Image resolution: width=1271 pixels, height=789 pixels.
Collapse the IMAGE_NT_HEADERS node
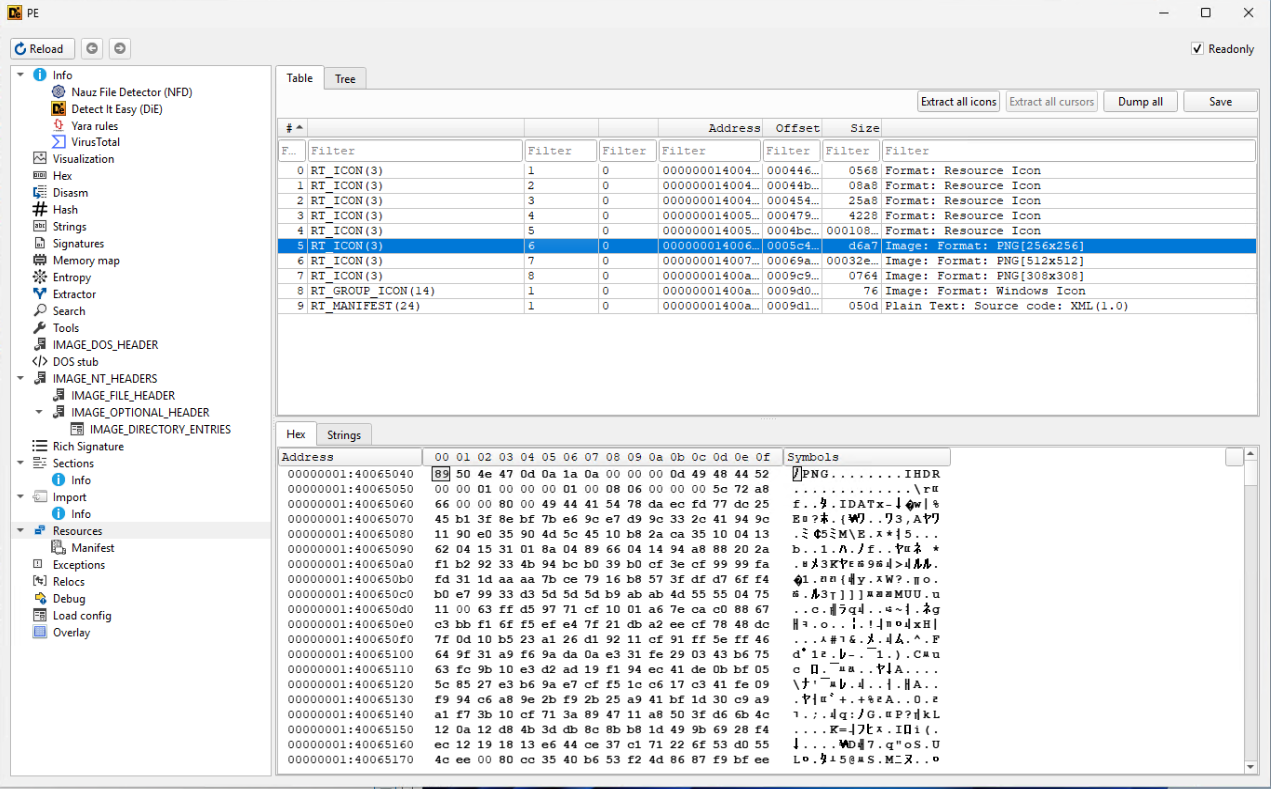point(21,379)
